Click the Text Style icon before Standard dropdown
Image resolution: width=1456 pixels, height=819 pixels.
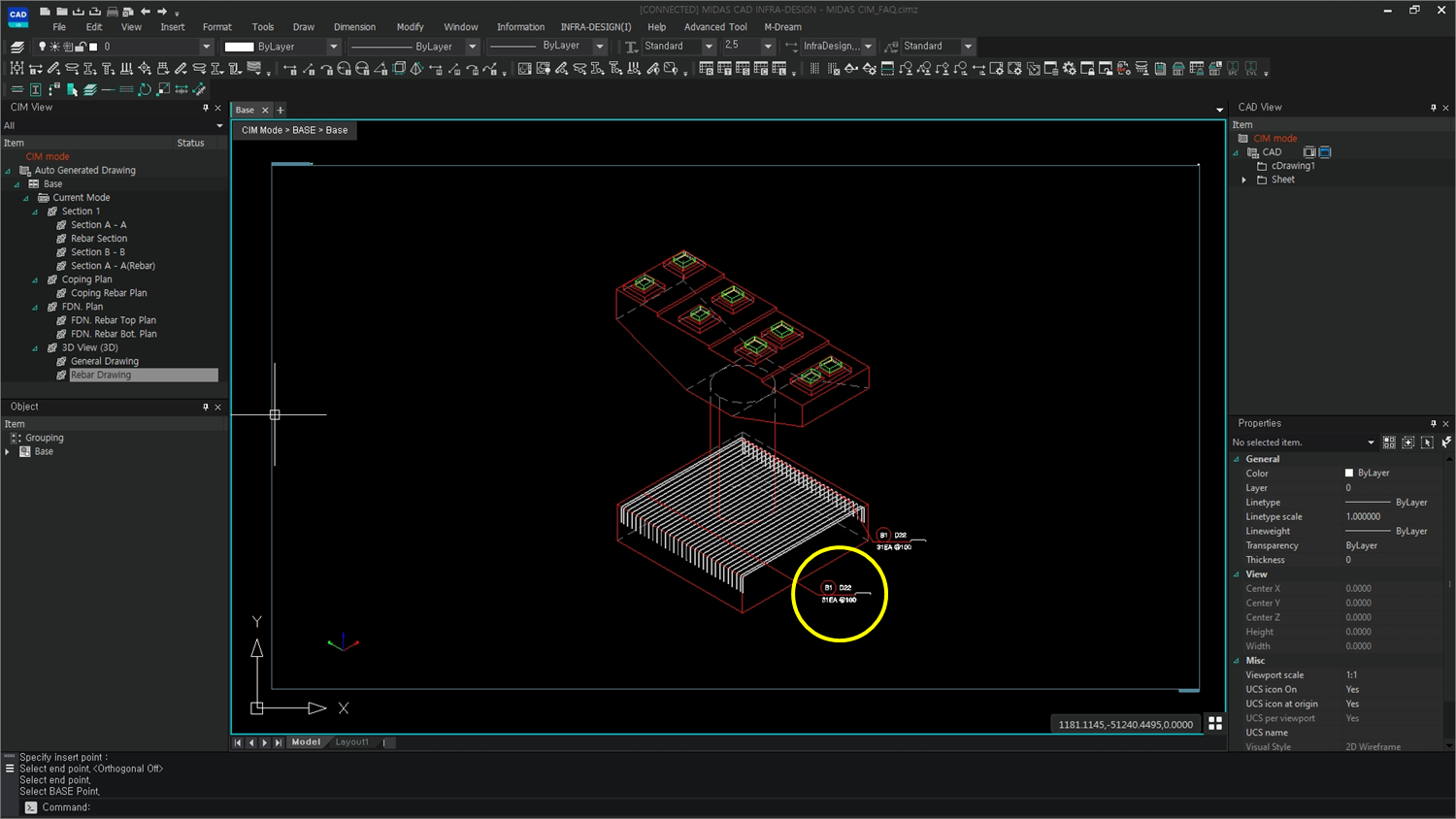(630, 46)
